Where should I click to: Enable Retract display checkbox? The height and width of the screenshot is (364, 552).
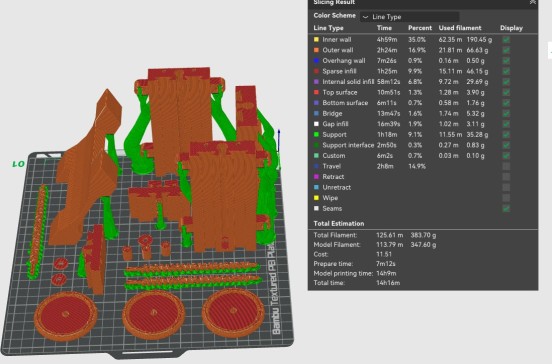point(506,177)
